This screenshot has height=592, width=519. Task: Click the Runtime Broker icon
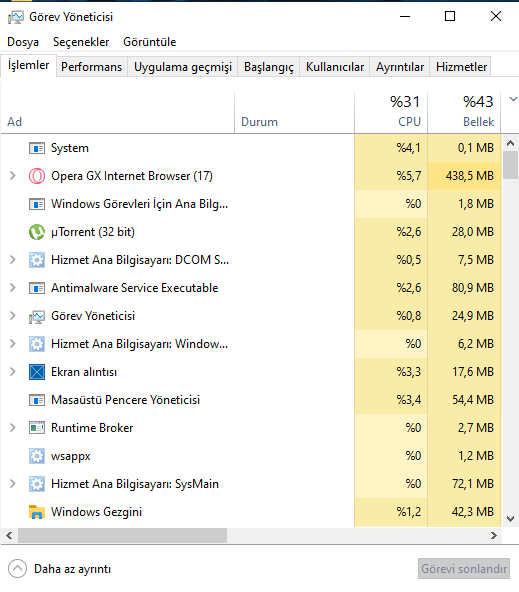[x=37, y=428]
